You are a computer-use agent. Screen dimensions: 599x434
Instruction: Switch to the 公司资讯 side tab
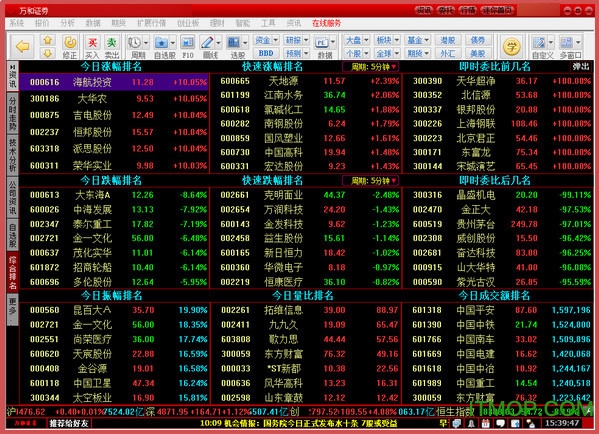[13, 198]
